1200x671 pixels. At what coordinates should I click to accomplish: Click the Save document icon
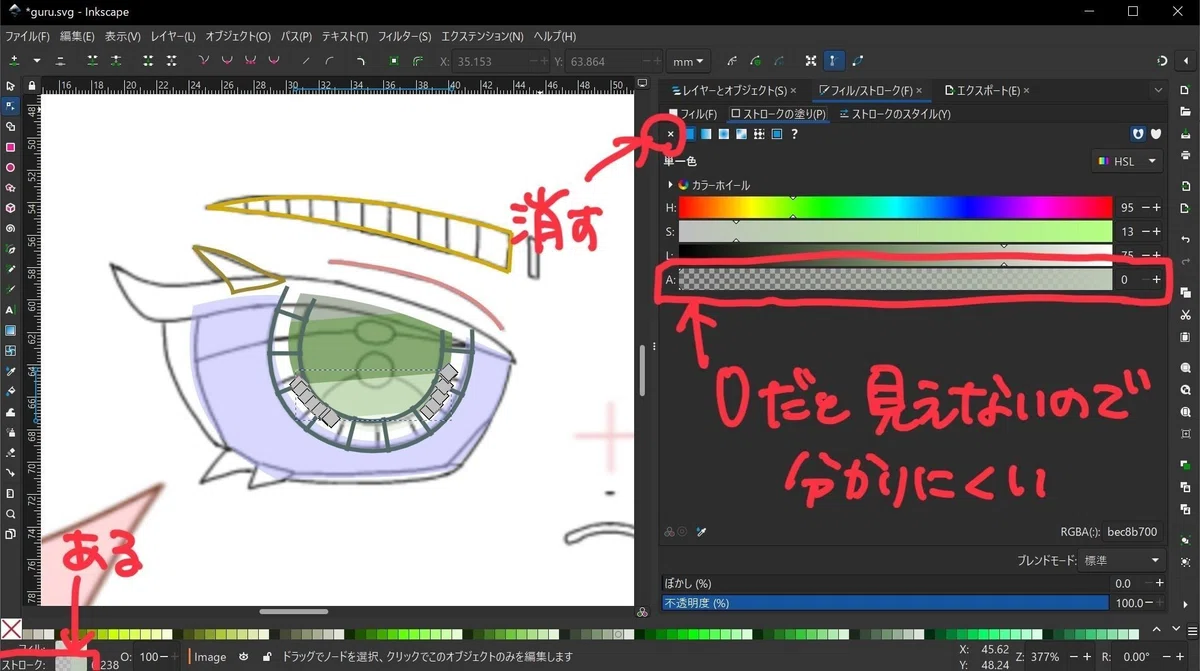pos(1185,134)
